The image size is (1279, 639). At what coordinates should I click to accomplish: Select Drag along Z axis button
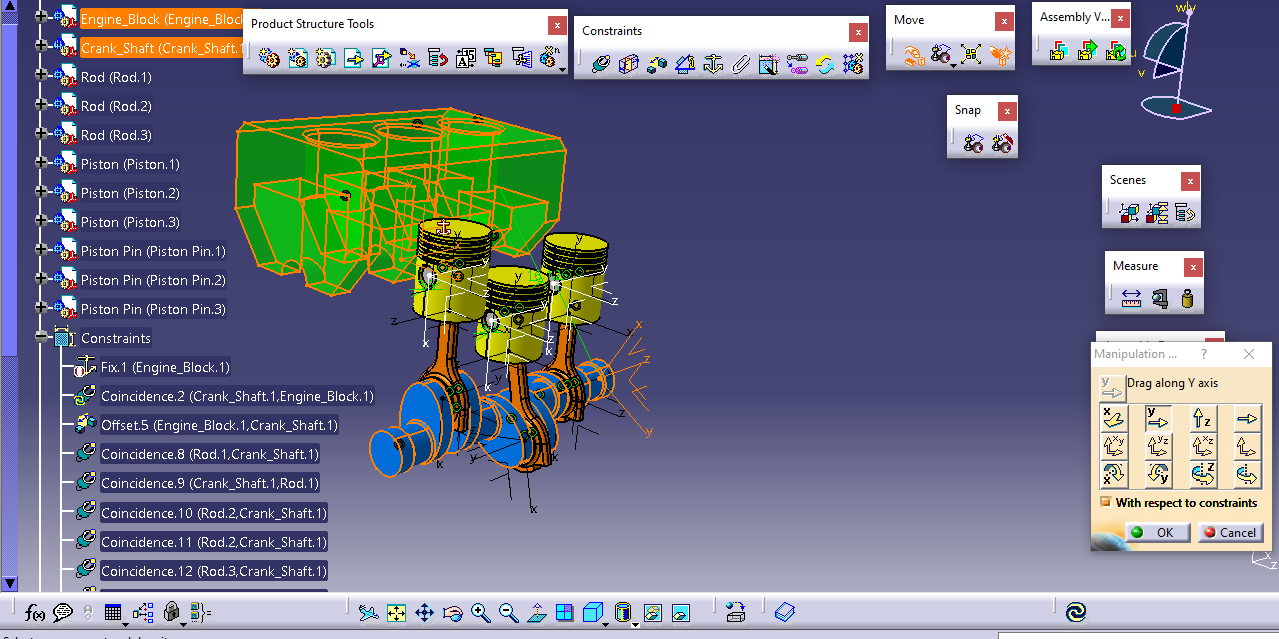coord(1204,419)
